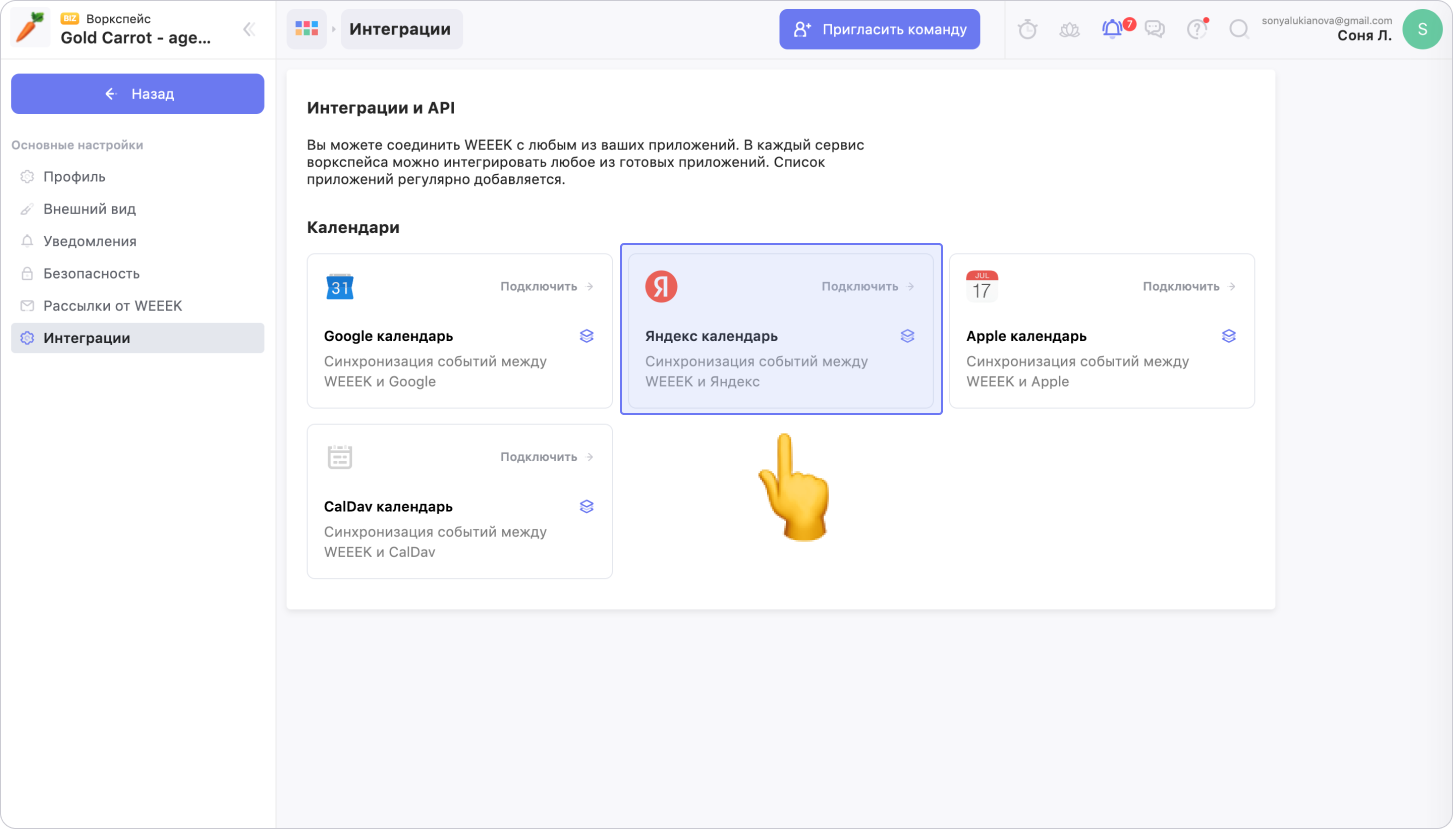The width and height of the screenshot is (1453, 829).
Task: Open the timer stopwatch icon
Action: (1027, 29)
